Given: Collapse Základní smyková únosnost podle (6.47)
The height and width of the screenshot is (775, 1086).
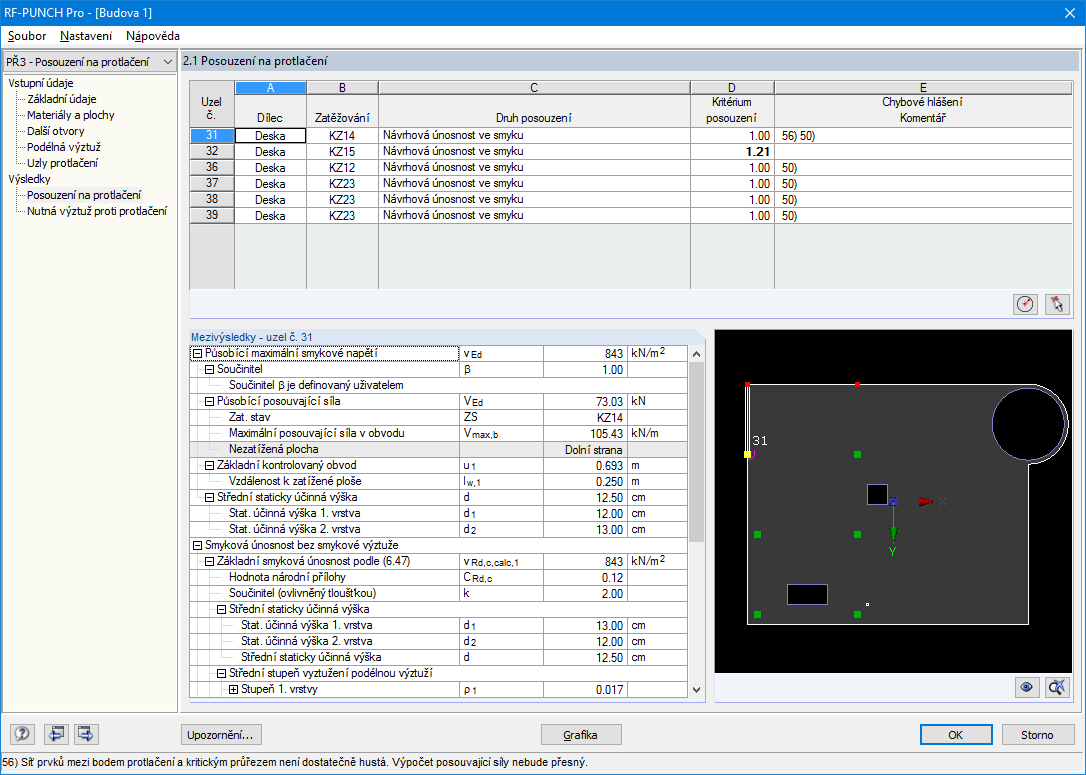Looking at the screenshot, I should click(209, 562).
